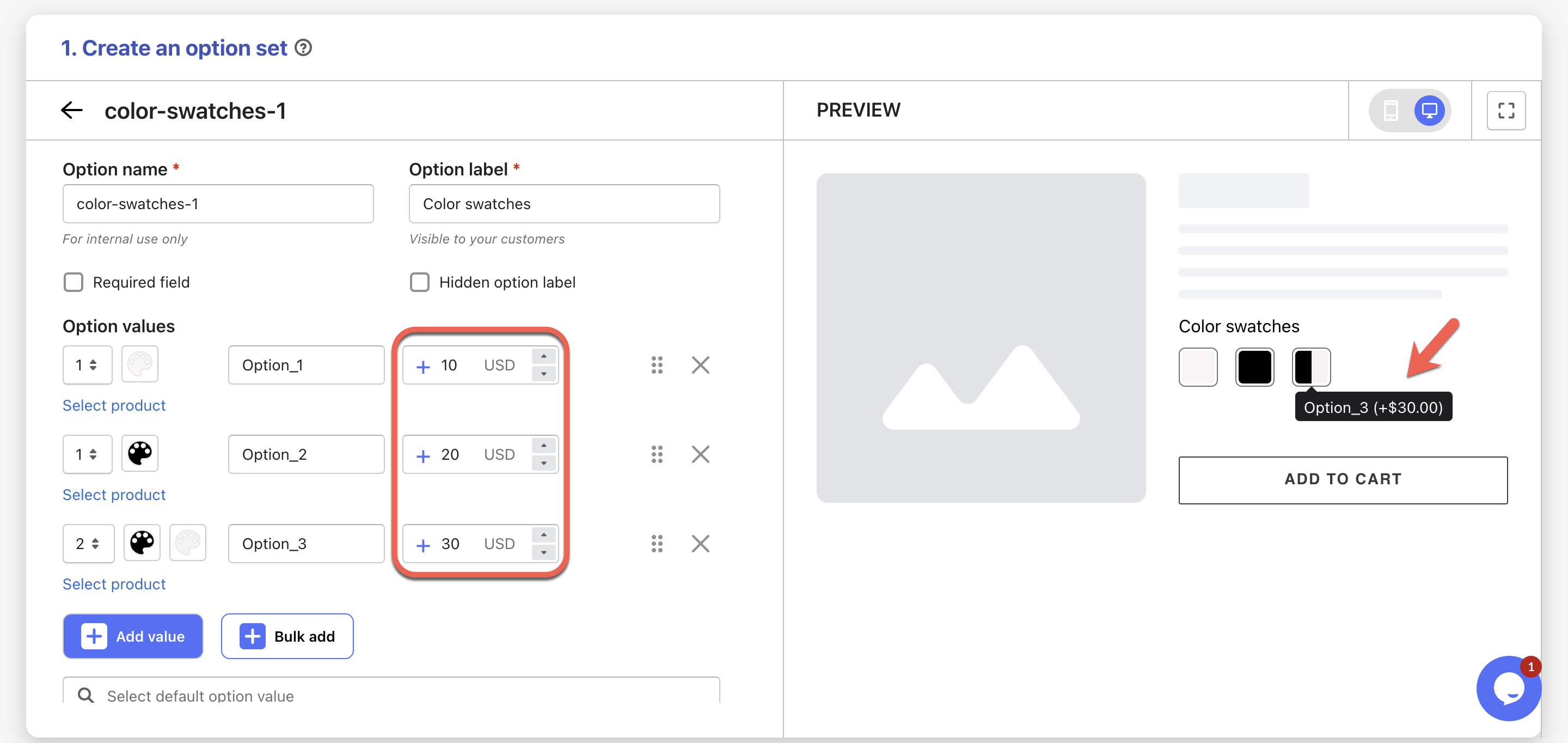Grab the drag handle for Option_1
Viewport: 1568px width, 743px height.
657,365
